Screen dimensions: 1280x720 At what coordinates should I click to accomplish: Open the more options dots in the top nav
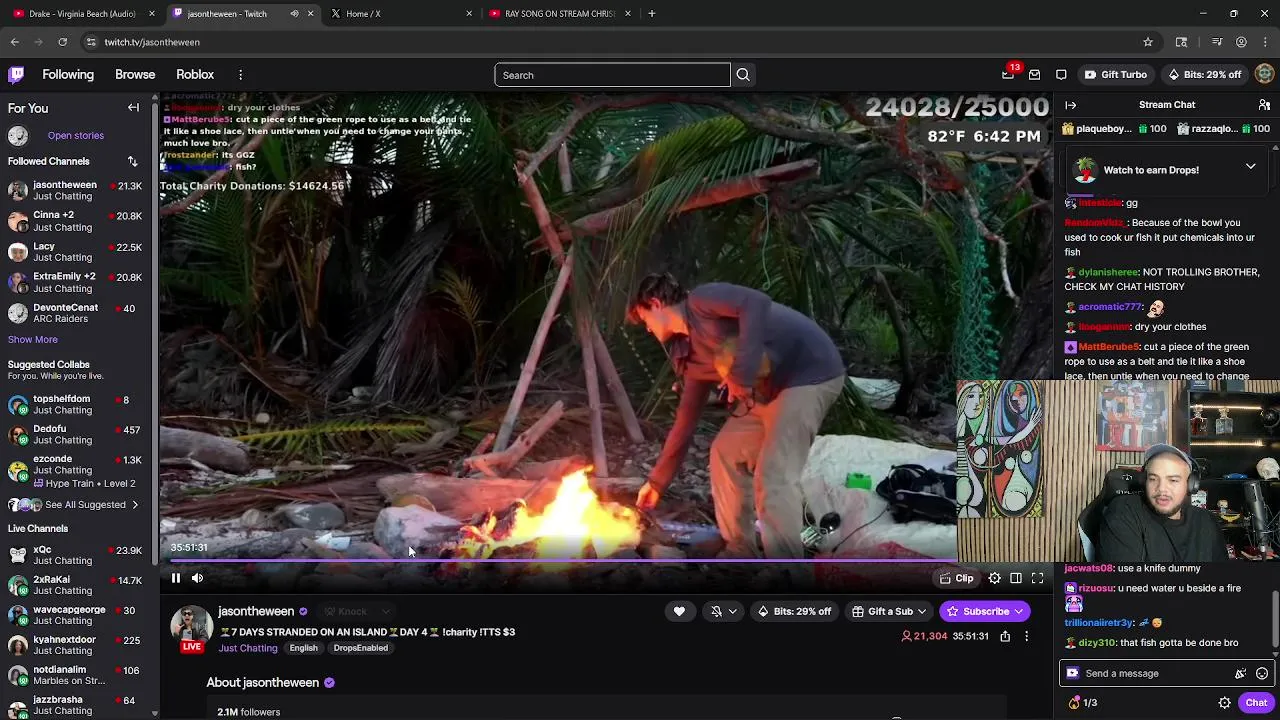click(x=240, y=75)
